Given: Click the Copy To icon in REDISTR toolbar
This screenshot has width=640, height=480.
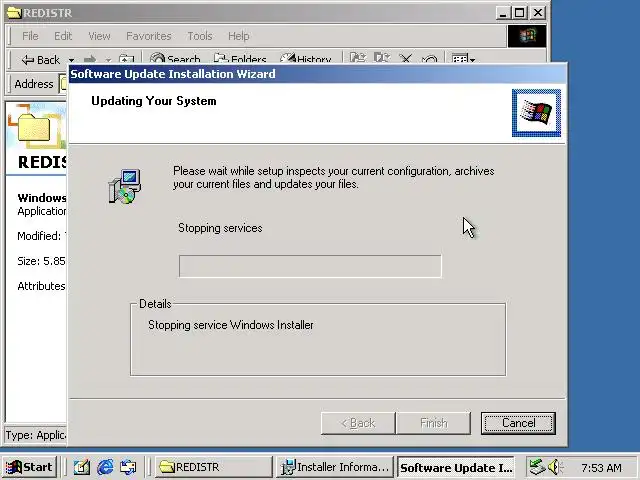Looking at the screenshot, I should tap(382, 58).
